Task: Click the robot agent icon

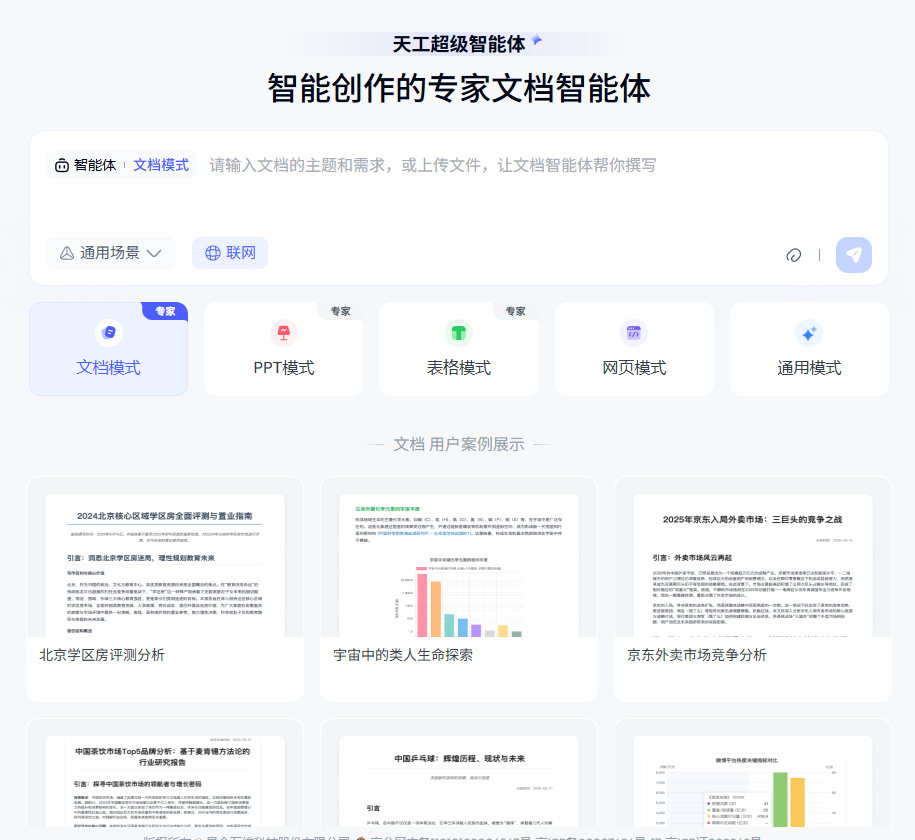Action: [62, 166]
